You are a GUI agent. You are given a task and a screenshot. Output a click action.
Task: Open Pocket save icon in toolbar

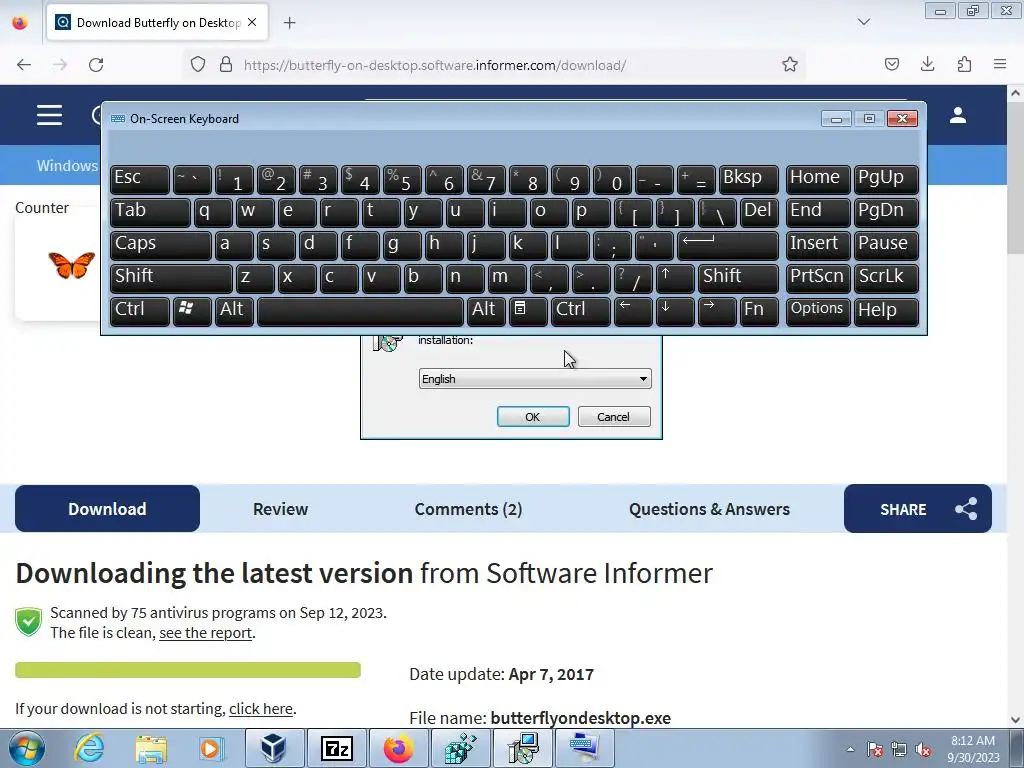click(891, 64)
